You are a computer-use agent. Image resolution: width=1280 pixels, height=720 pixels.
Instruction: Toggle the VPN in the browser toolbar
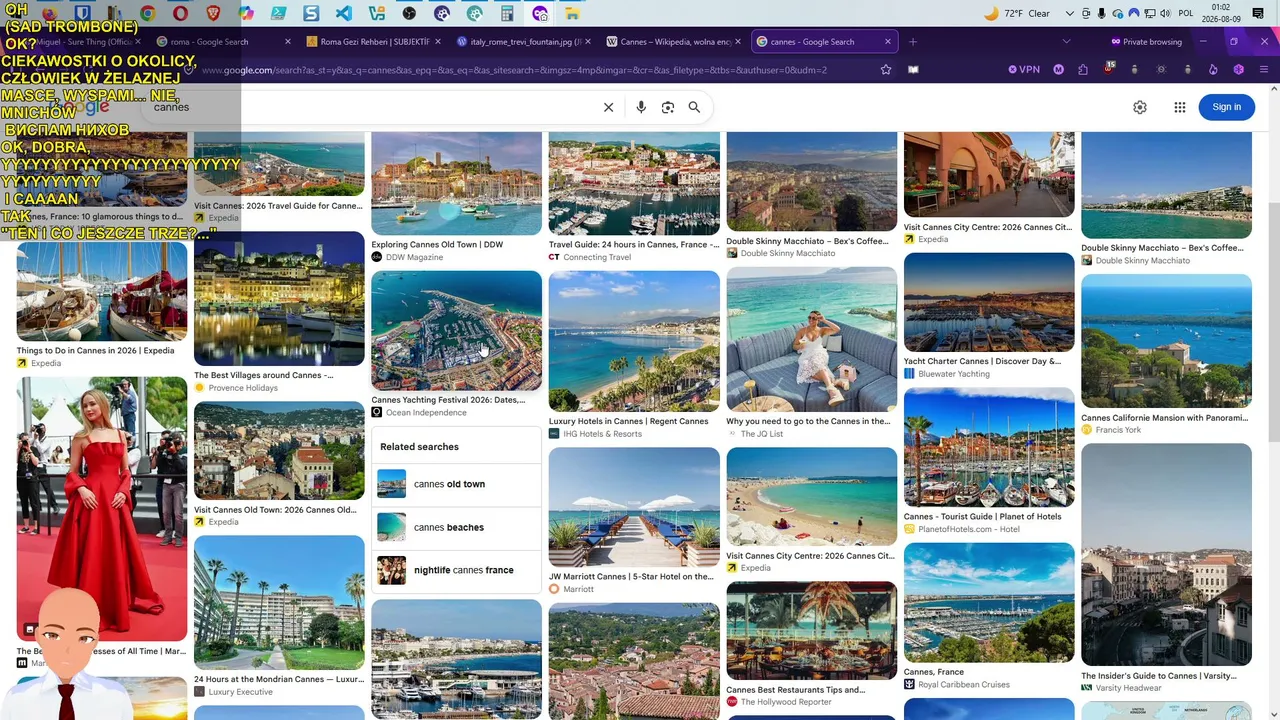click(x=1024, y=70)
